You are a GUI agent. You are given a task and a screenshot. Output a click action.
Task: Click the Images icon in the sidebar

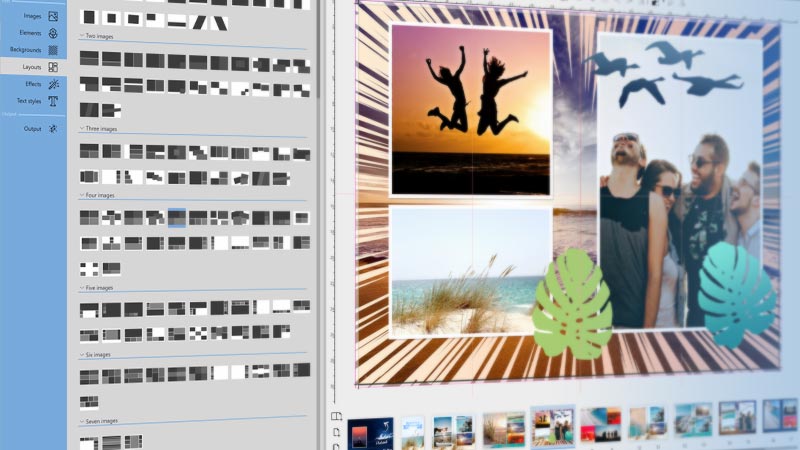click(53, 16)
